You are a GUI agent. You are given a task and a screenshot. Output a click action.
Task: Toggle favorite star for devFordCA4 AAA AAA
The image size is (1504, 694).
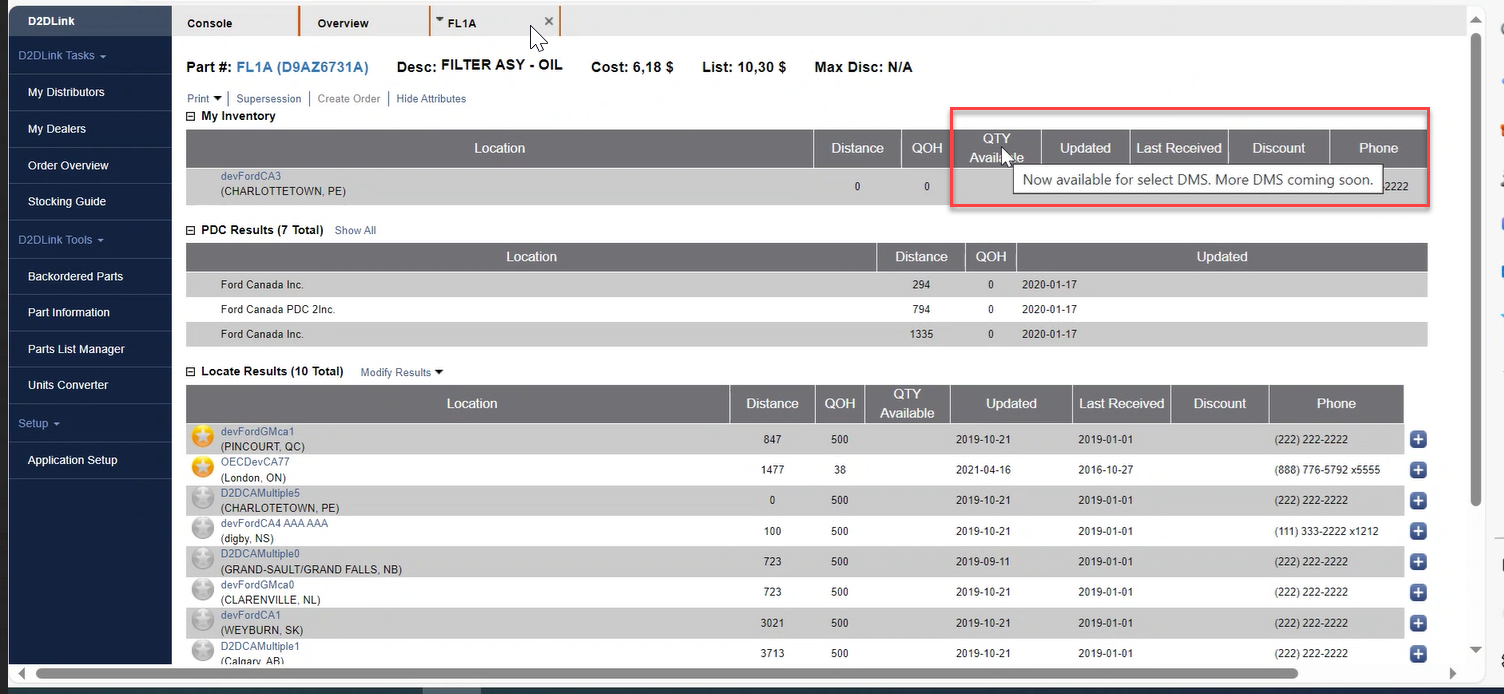click(203, 528)
